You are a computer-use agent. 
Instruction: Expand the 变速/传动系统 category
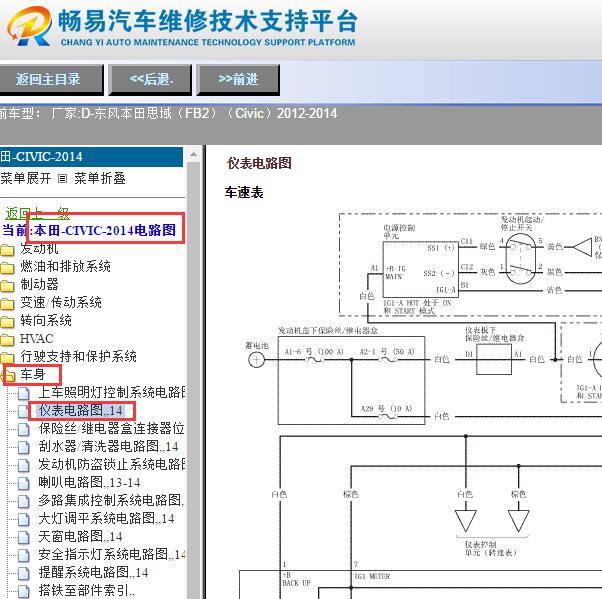click(x=61, y=302)
